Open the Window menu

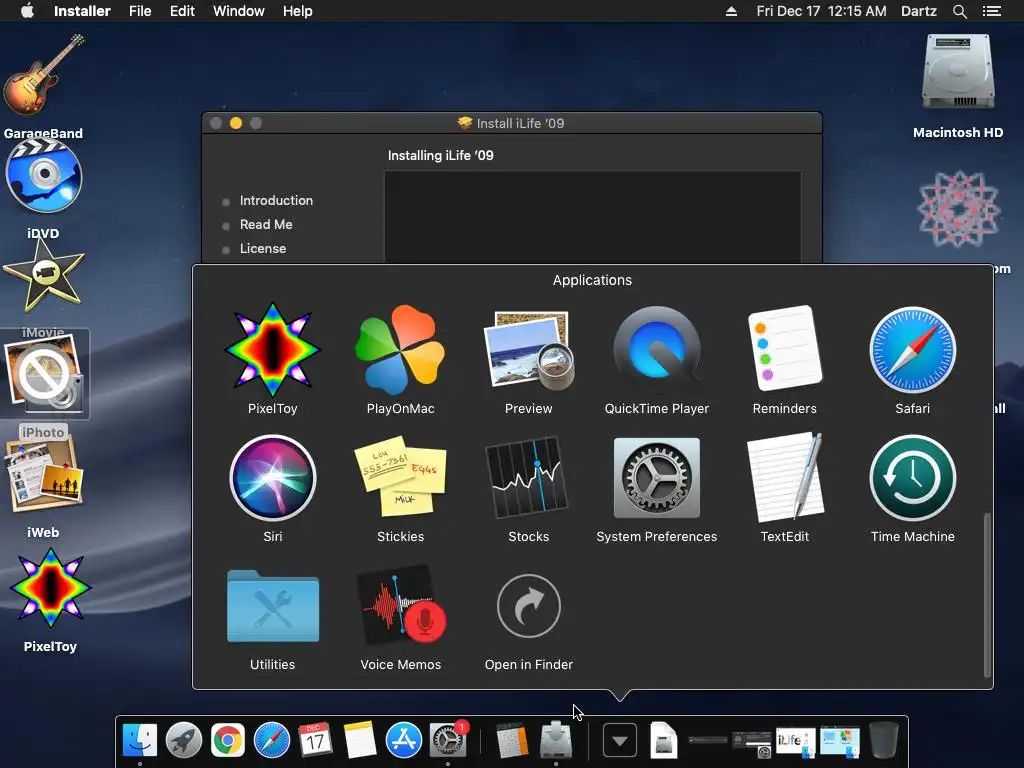(x=238, y=11)
